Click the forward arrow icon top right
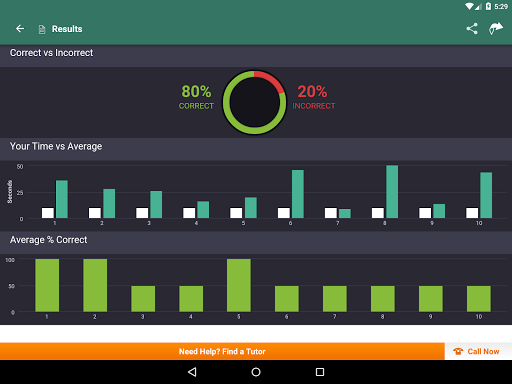 point(496,29)
